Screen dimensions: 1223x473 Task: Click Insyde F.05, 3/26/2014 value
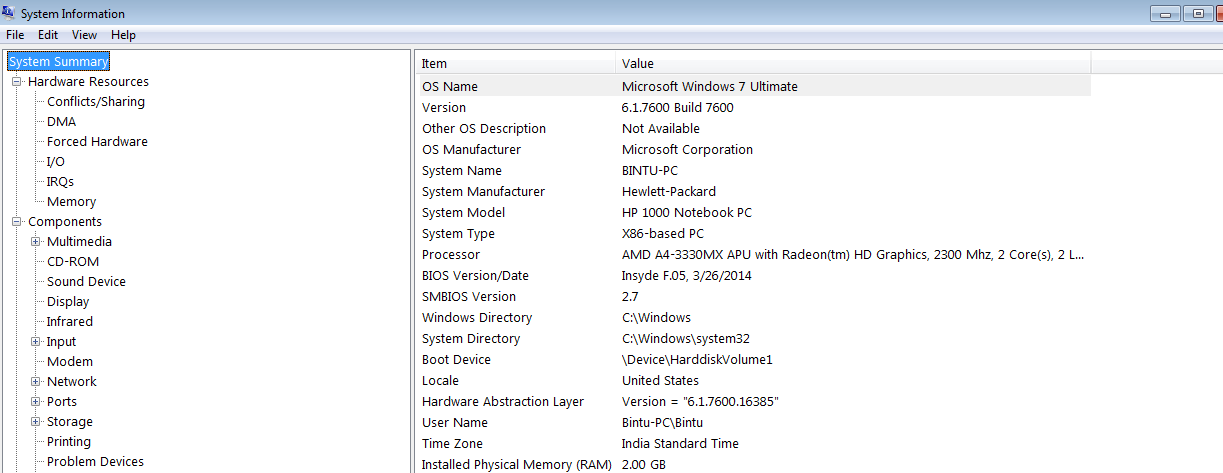(x=687, y=276)
